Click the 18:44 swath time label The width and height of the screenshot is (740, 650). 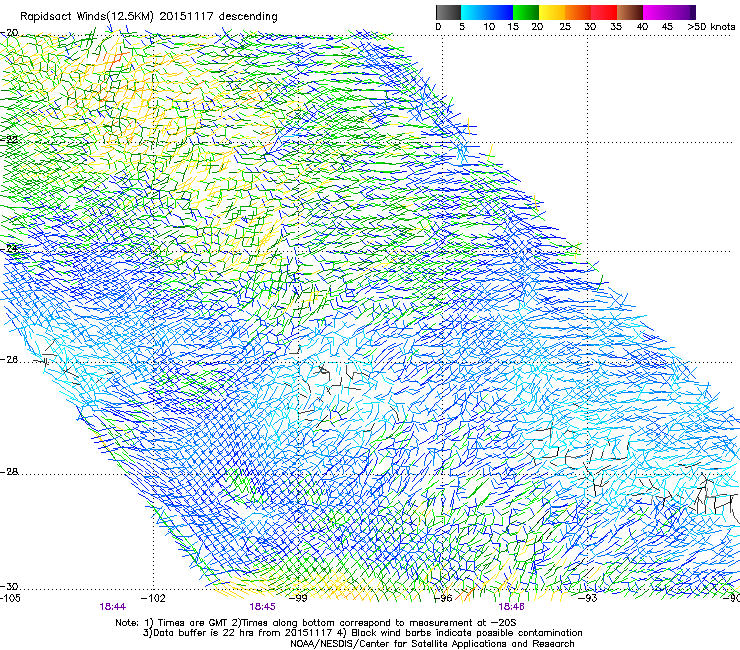113,607
